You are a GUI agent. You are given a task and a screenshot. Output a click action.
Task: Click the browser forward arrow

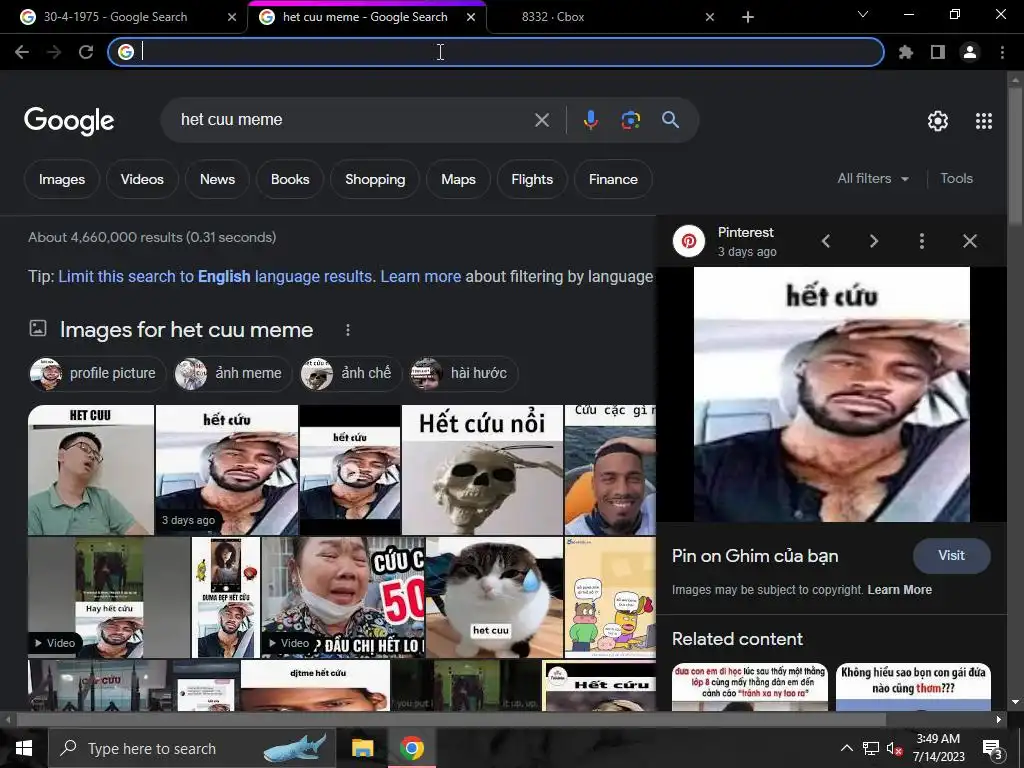pos(54,52)
